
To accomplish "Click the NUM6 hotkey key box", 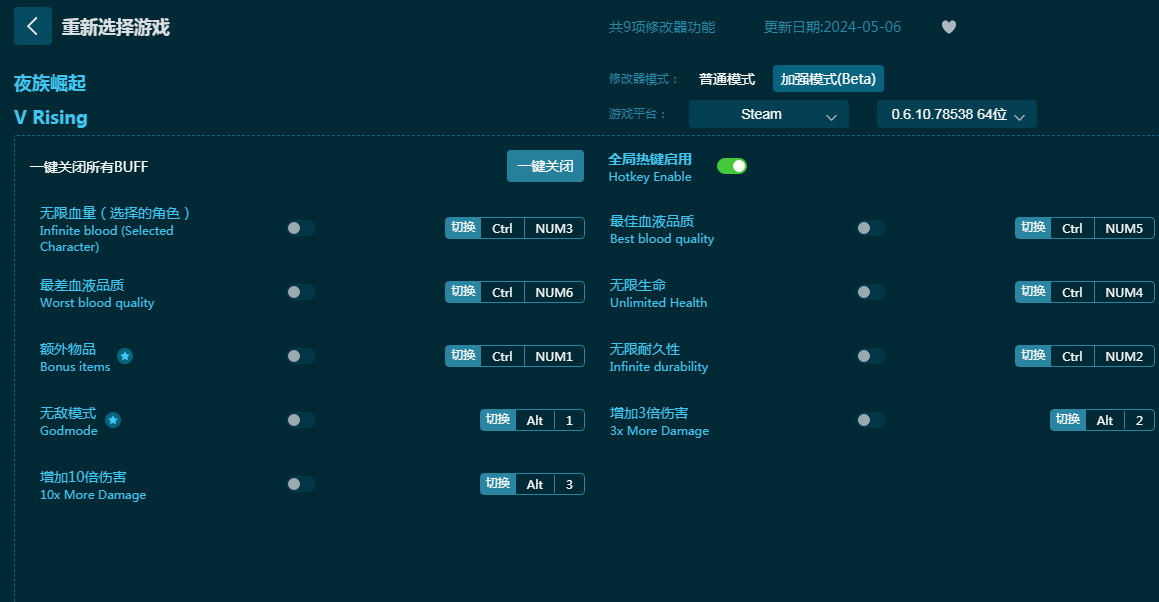I will coord(554,292).
